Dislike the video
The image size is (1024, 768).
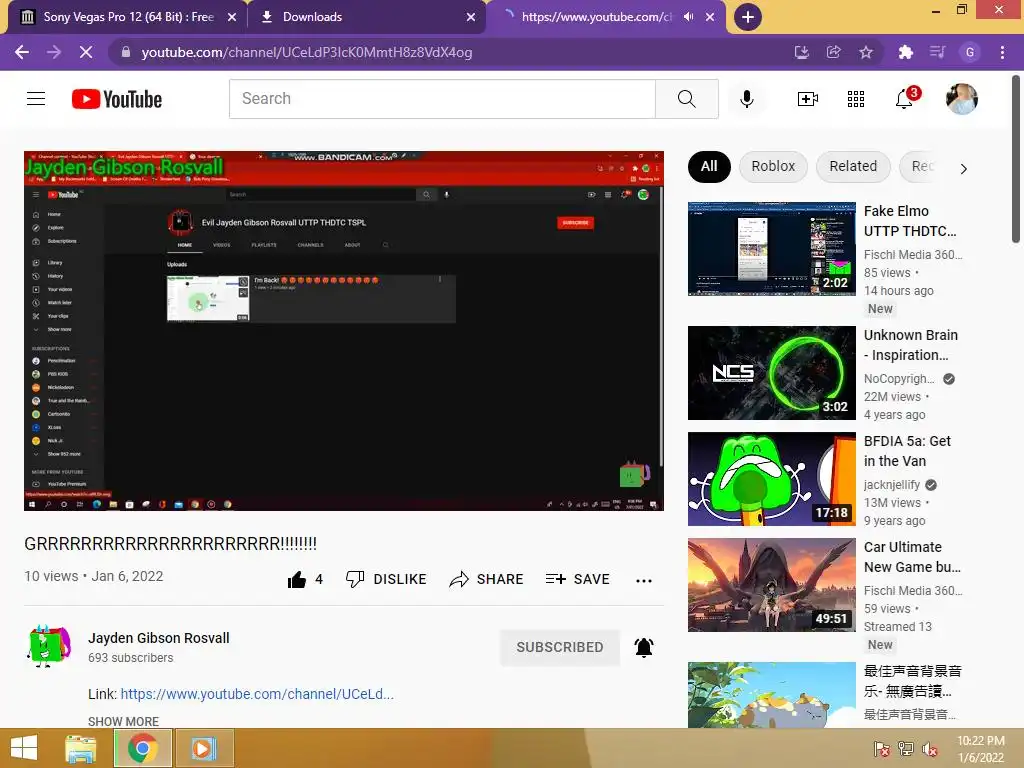386,579
